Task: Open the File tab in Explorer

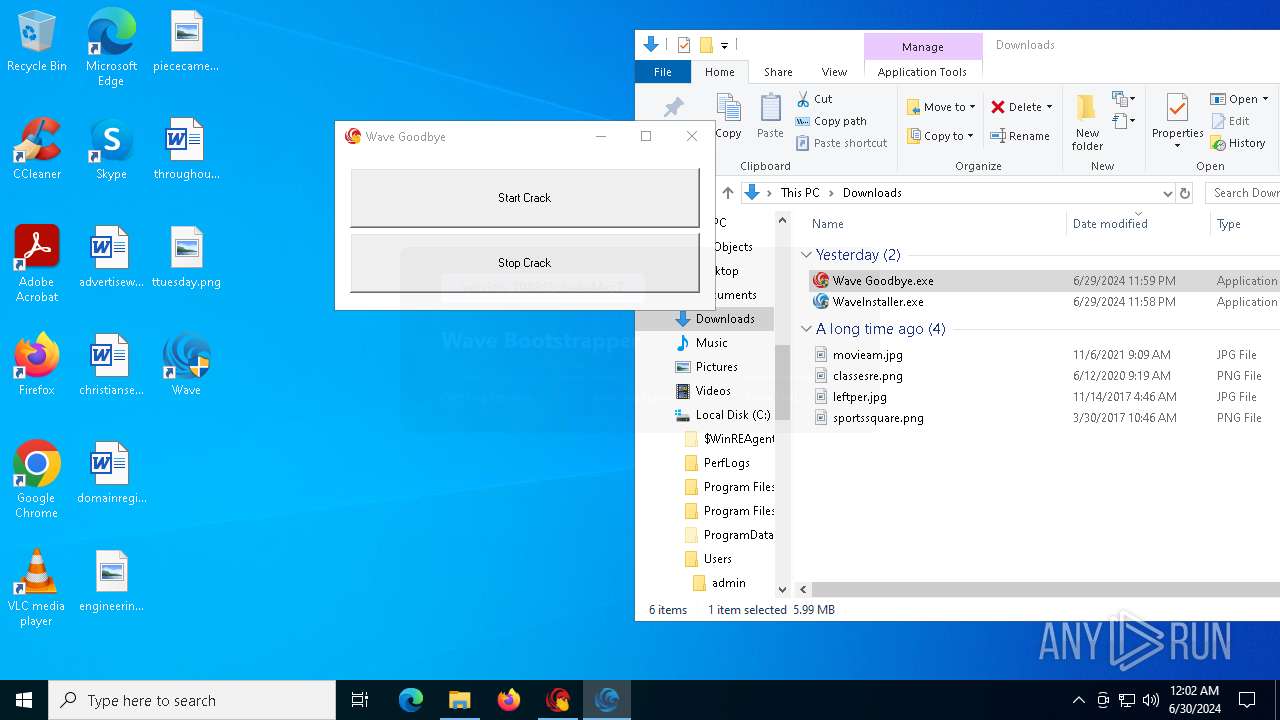Action: tap(662, 72)
